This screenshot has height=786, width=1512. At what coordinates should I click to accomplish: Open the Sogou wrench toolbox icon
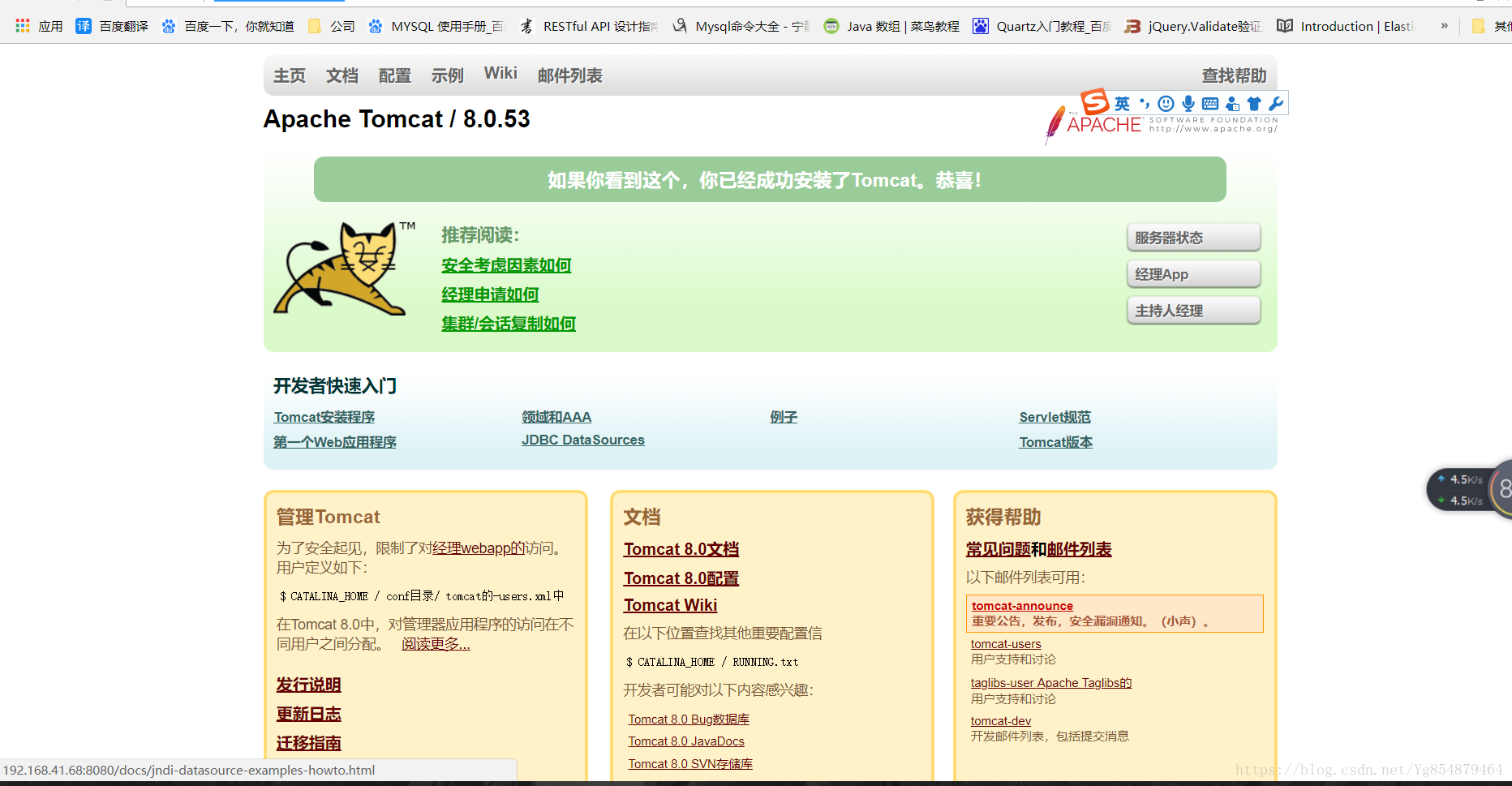(x=1276, y=104)
